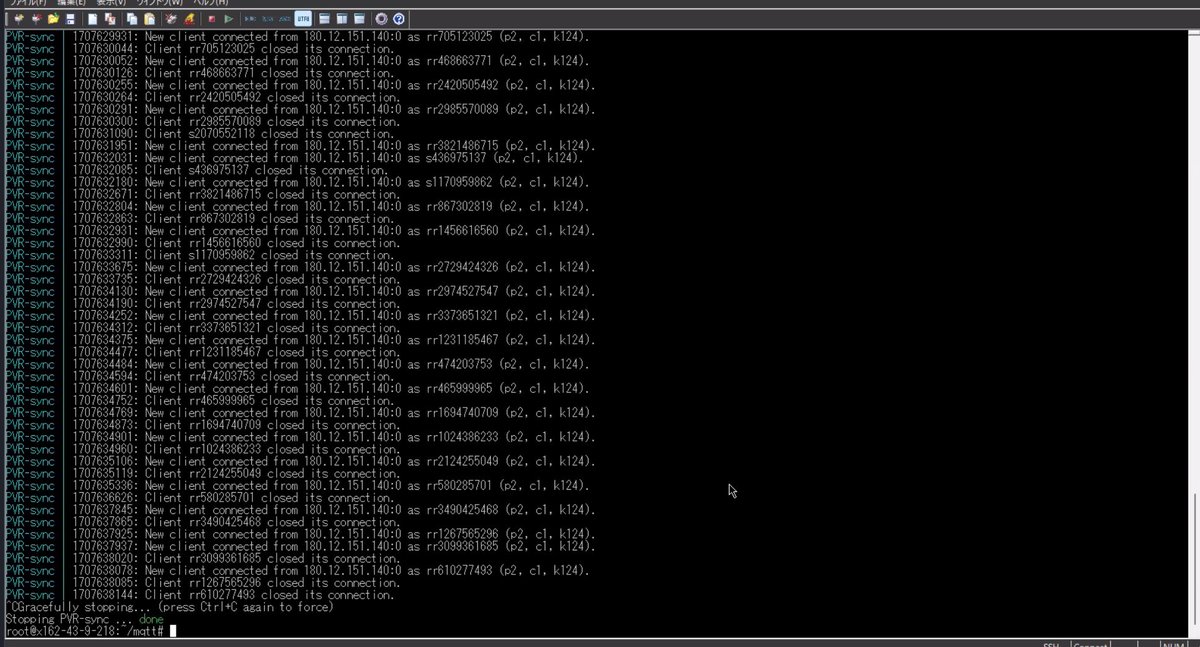The image size is (1200, 647).
Task: Click the line connecting as rr2124255049
Action: tap(300, 461)
